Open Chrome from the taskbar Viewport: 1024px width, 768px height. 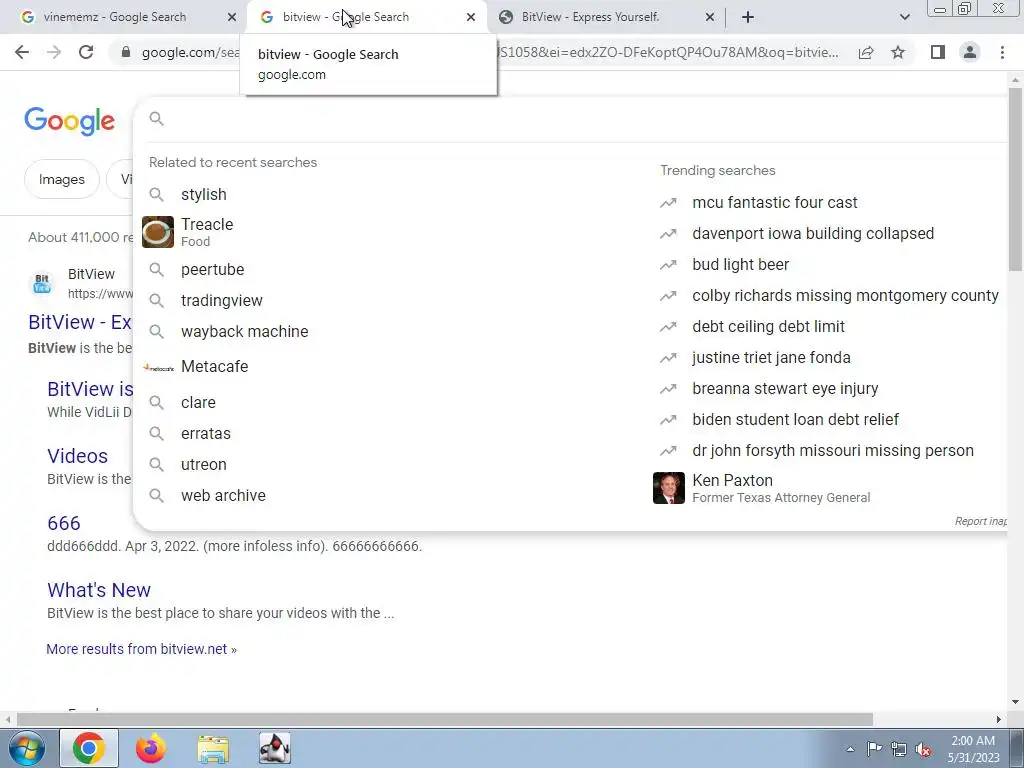coord(89,748)
